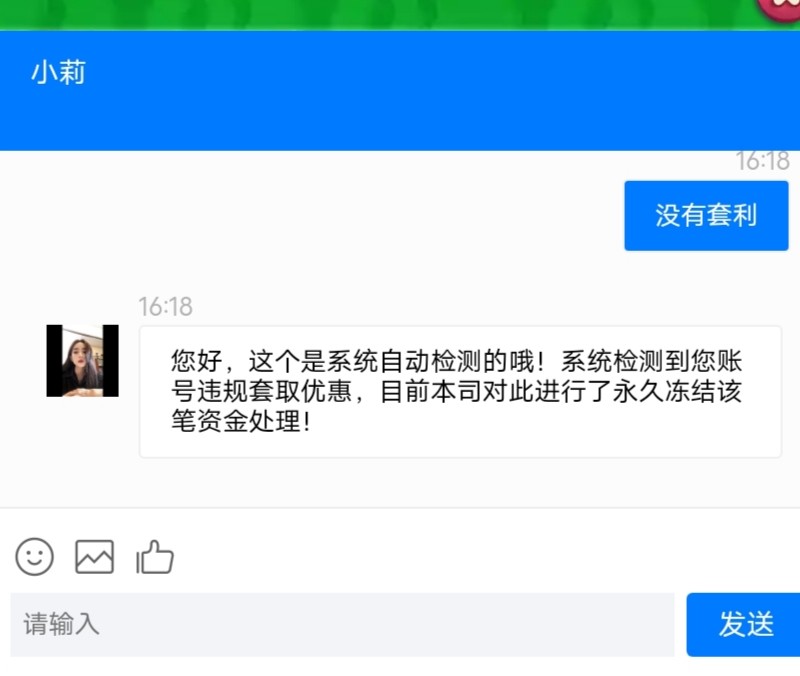800x676 pixels.
Task: Click the blue chat header bar
Action: (400, 90)
